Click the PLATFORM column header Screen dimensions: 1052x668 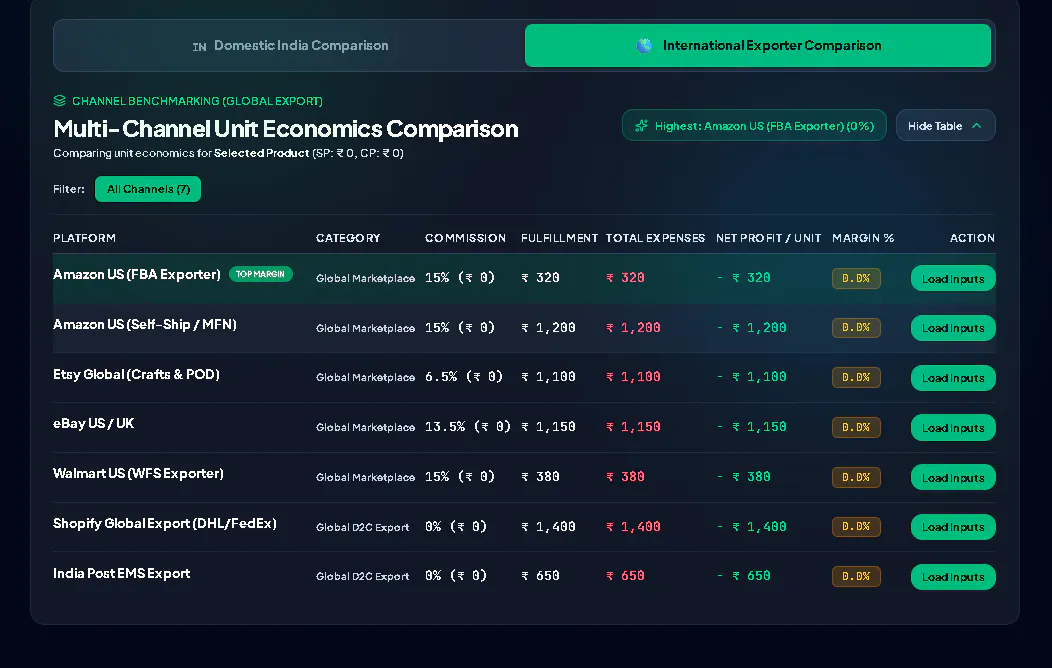point(85,238)
